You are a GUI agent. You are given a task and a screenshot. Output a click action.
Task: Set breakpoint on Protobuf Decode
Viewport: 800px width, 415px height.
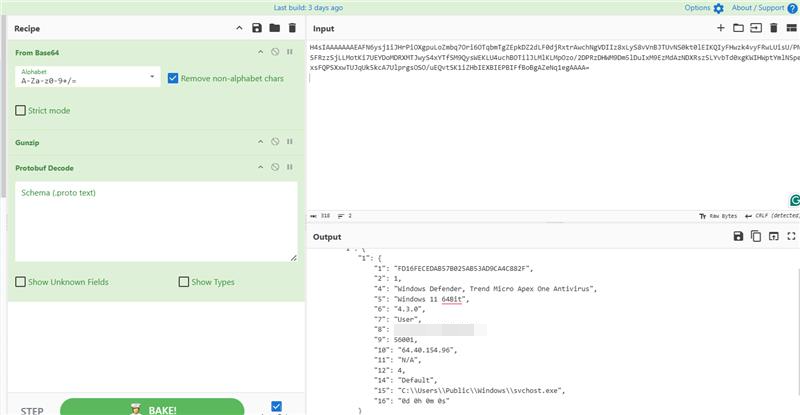pos(290,168)
